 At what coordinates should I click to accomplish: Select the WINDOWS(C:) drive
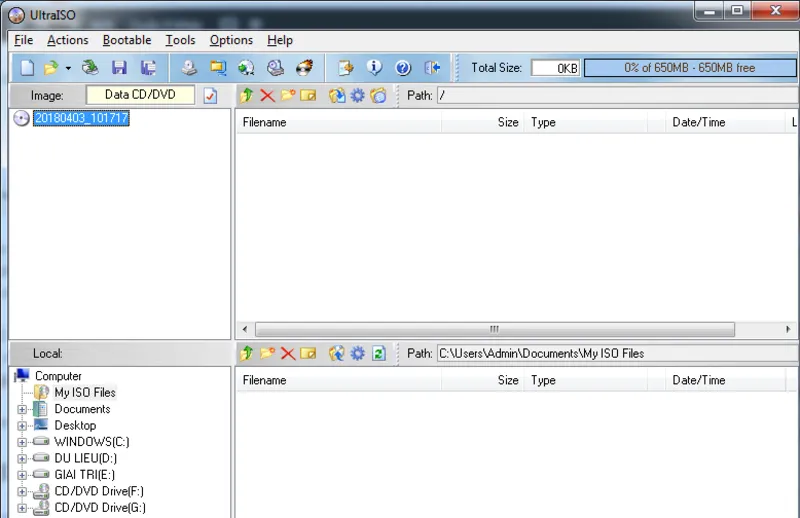point(92,442)
